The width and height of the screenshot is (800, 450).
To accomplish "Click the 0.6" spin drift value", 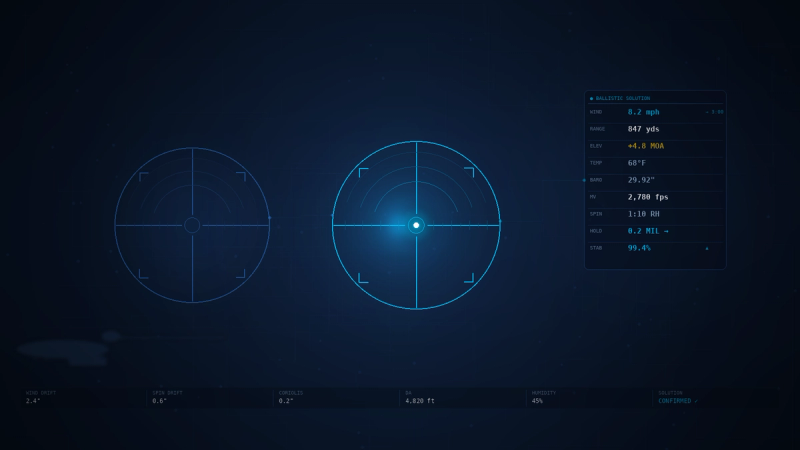I will tap(160, 401).
